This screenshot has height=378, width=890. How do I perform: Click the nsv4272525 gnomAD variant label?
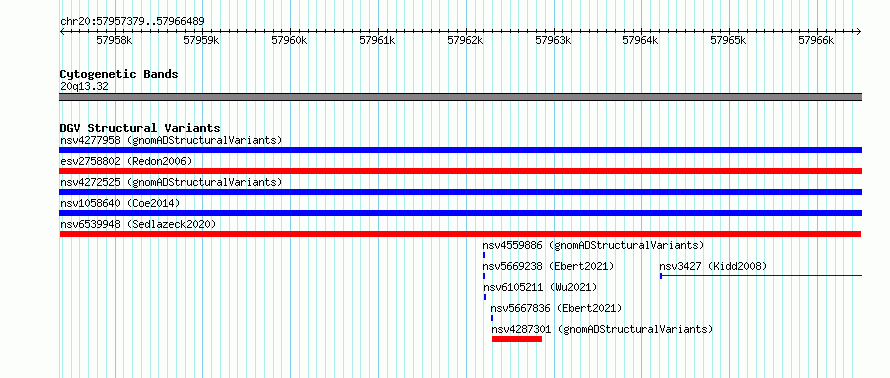[x=171, y=182]
